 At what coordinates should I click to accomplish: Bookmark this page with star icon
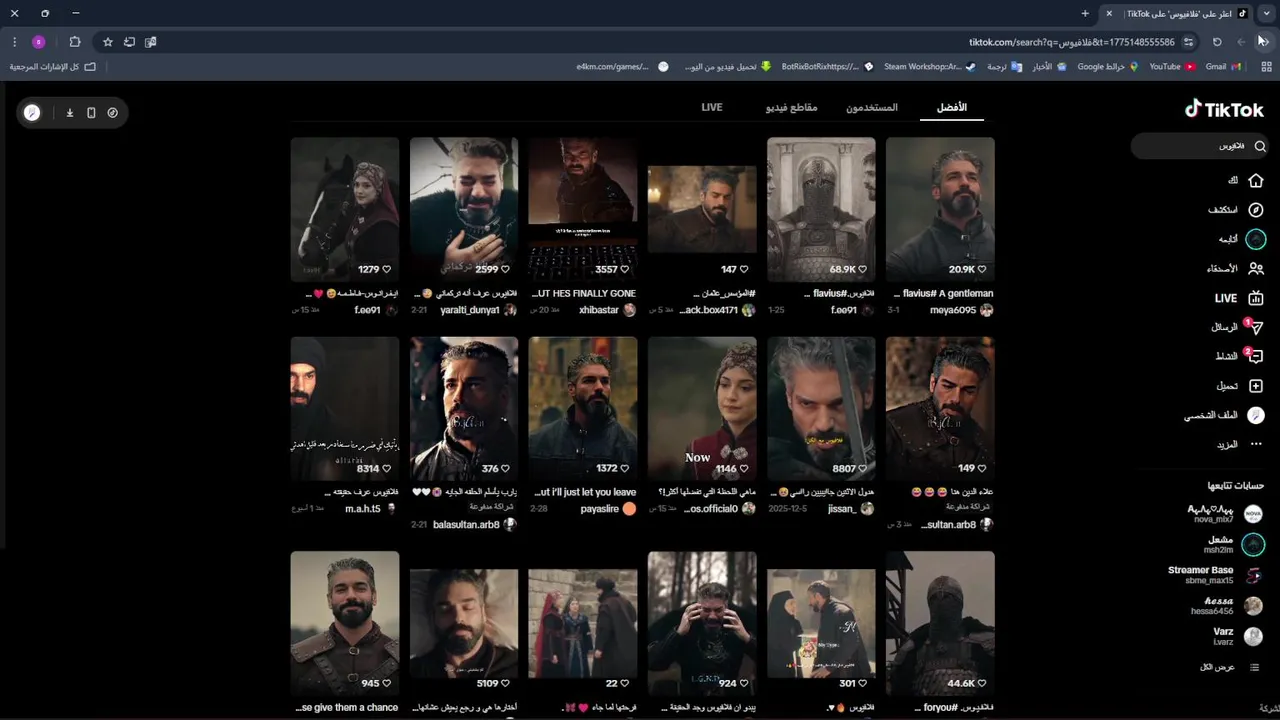[x=107, y=42]
